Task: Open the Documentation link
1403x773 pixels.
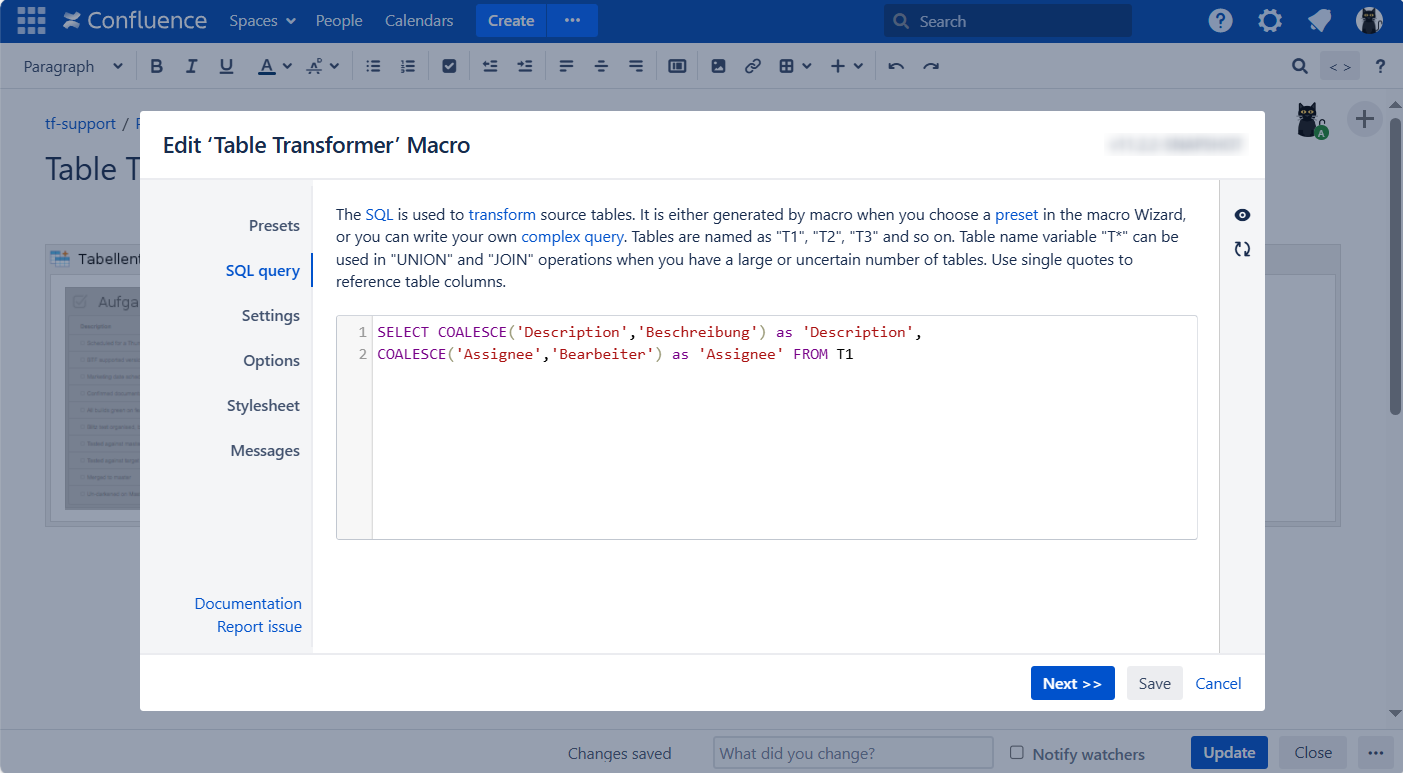Action: tap(248, 603)
